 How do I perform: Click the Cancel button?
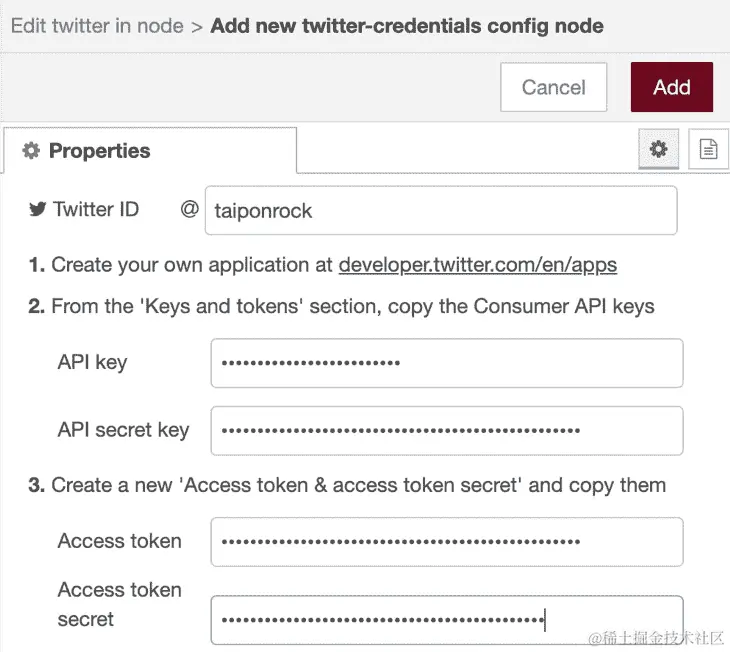(553, 87)
